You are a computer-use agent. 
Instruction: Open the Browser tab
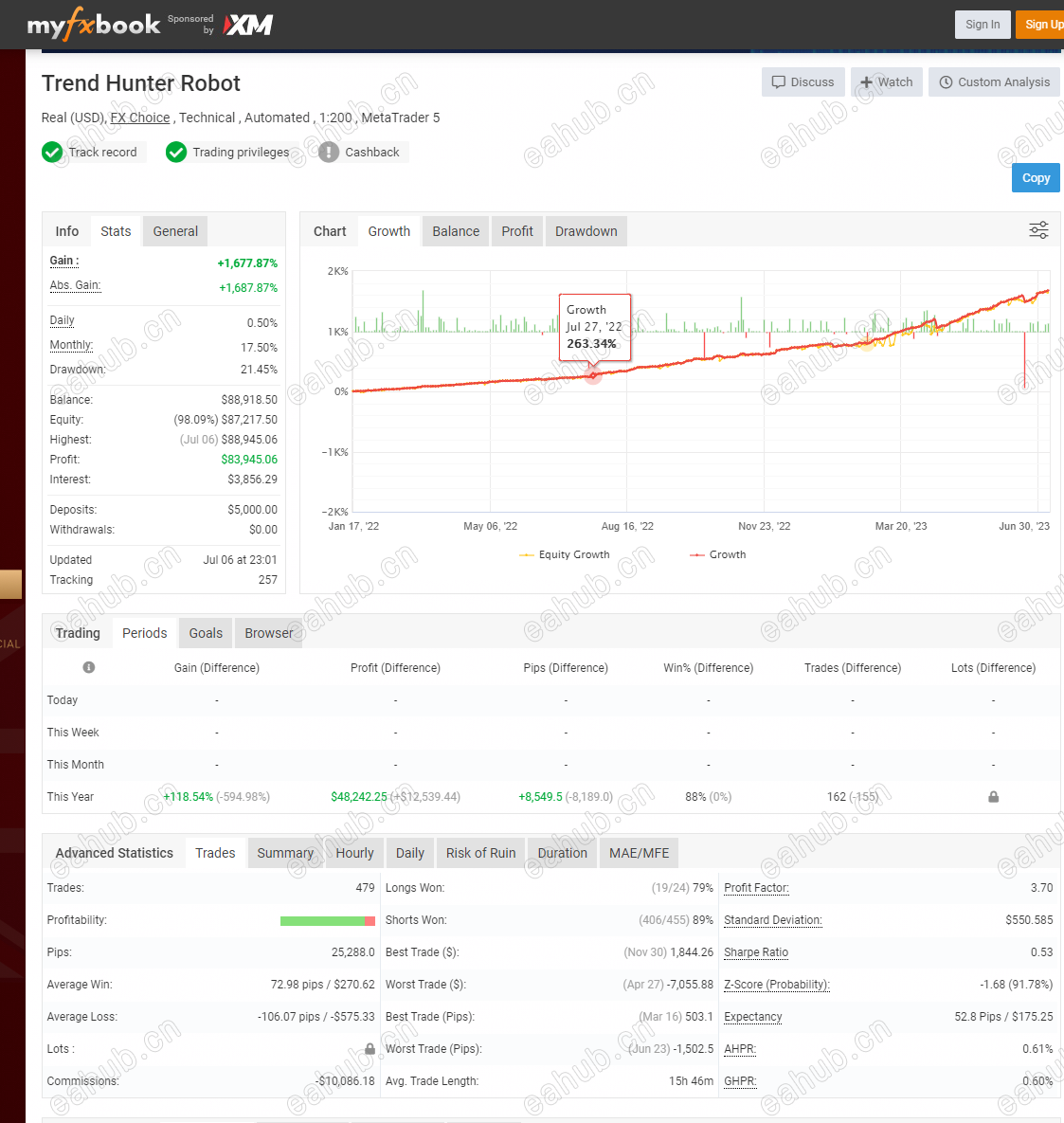(268, 633)
